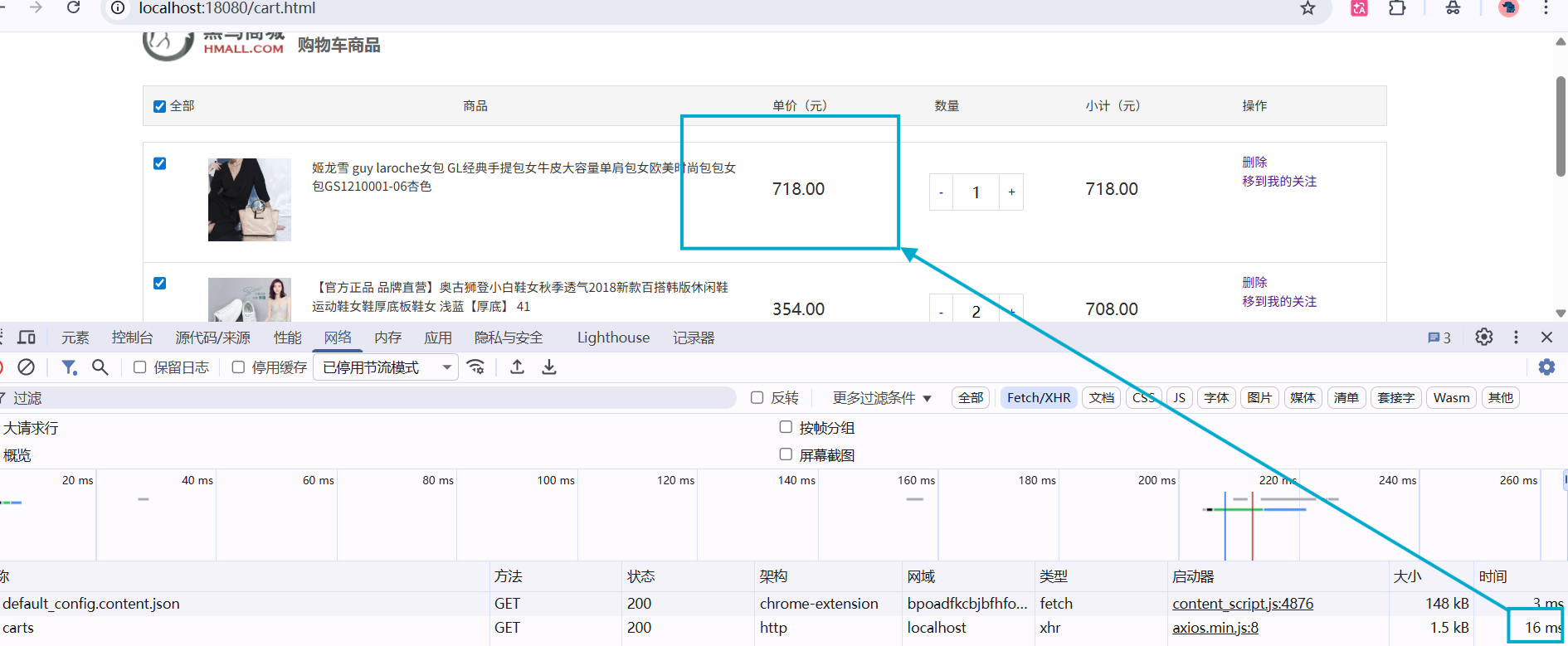
Task: Toggle the network filter bar funnel icon
Action: pyautogui.click(x=69, y=367)
